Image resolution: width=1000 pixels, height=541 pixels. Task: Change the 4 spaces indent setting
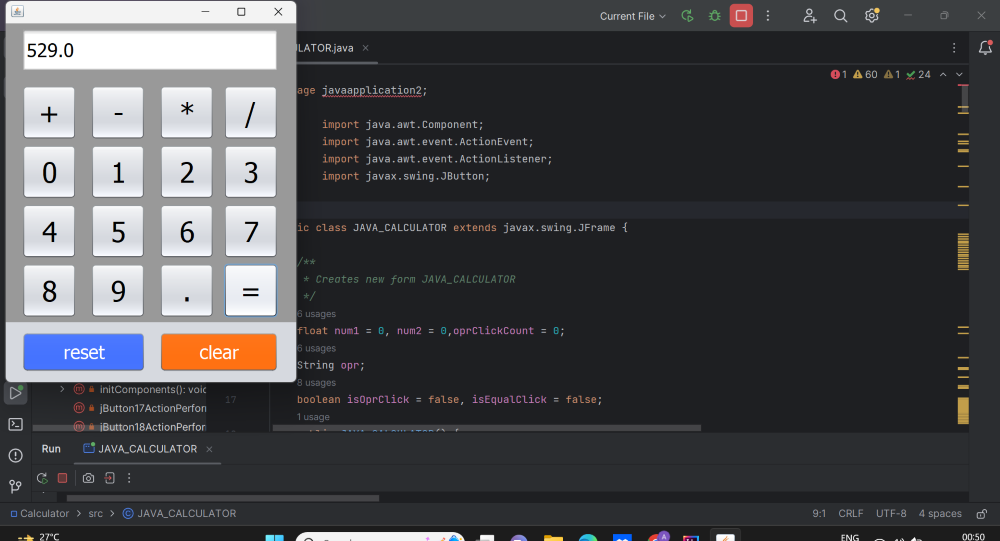(x=940, y=514)
